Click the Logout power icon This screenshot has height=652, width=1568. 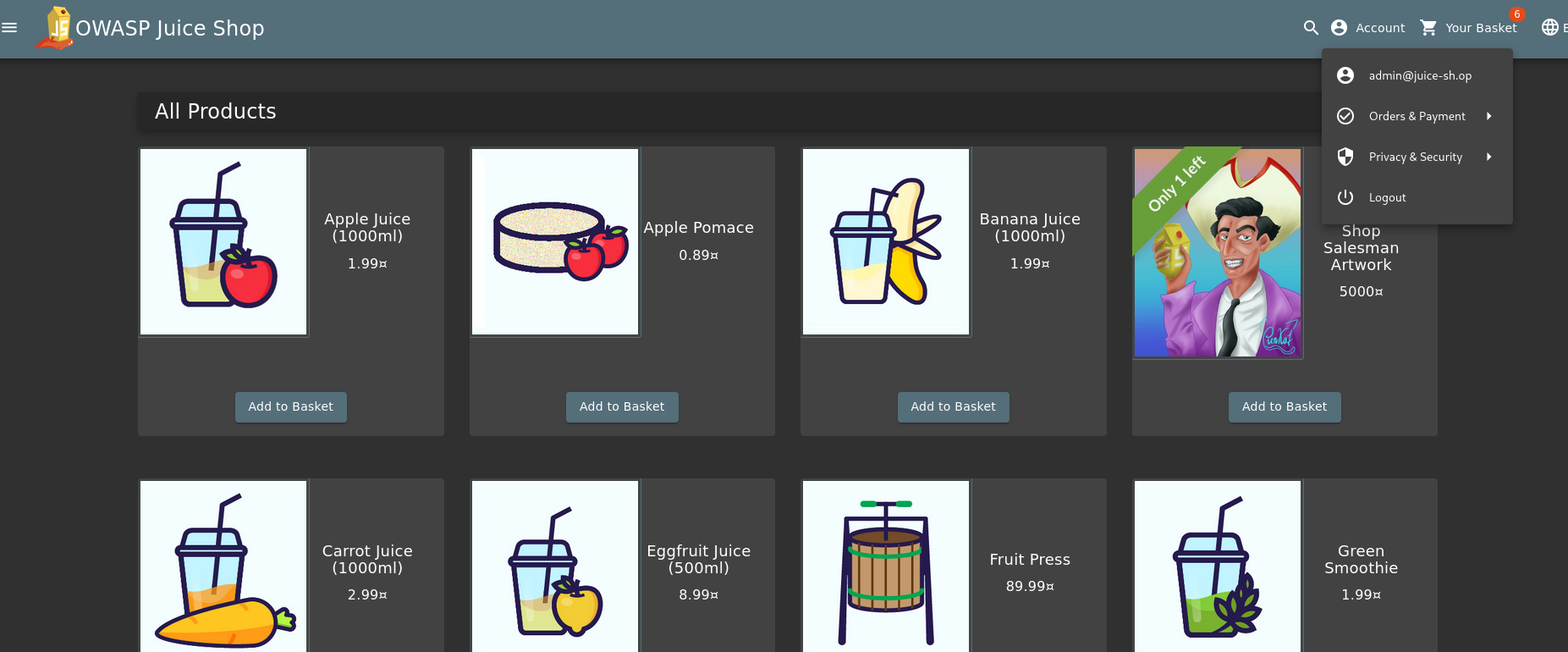coord(1345,197)
